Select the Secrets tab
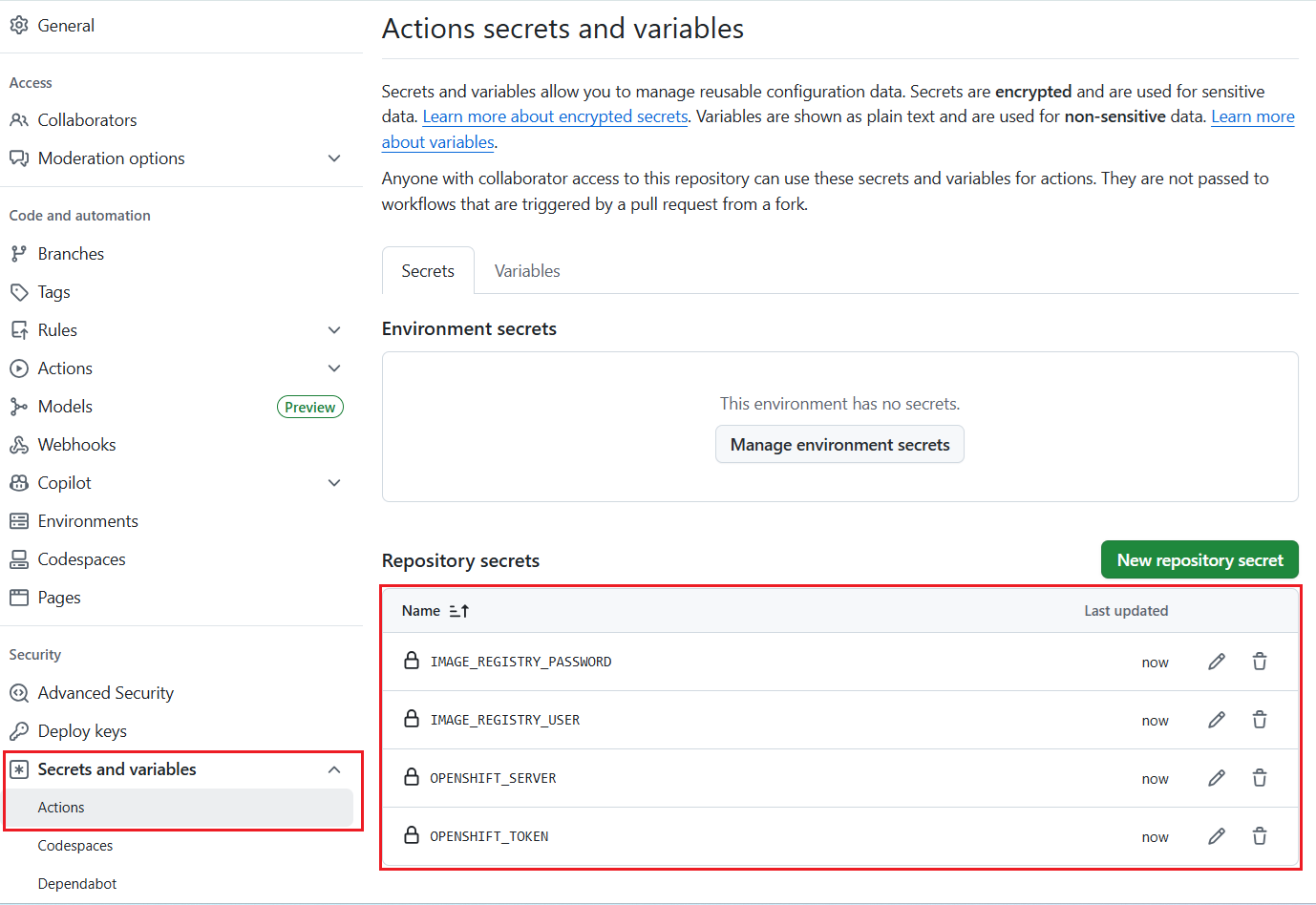1316x905 pixels. click(428, 271)
